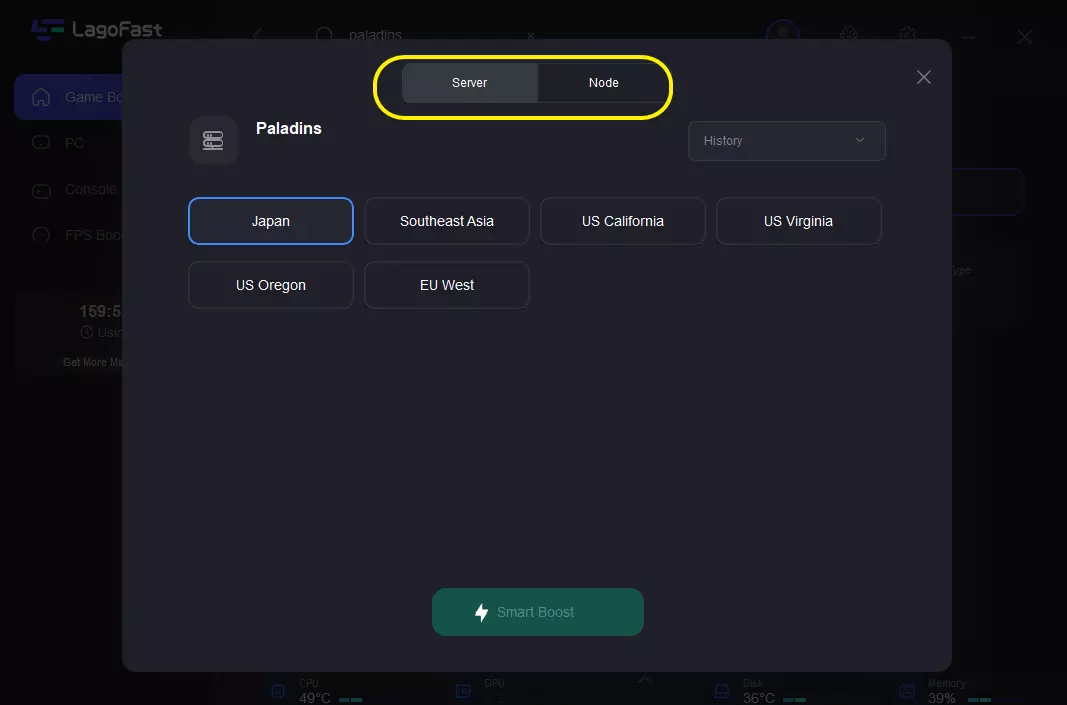
Task: Click the CPU 49°C reading
Action: point(314,698)
